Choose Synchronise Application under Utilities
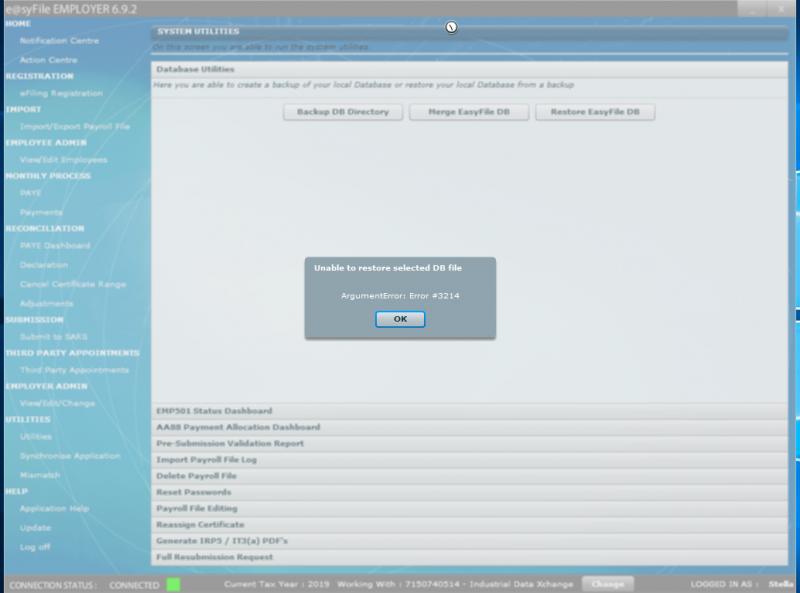 [69, 455]
